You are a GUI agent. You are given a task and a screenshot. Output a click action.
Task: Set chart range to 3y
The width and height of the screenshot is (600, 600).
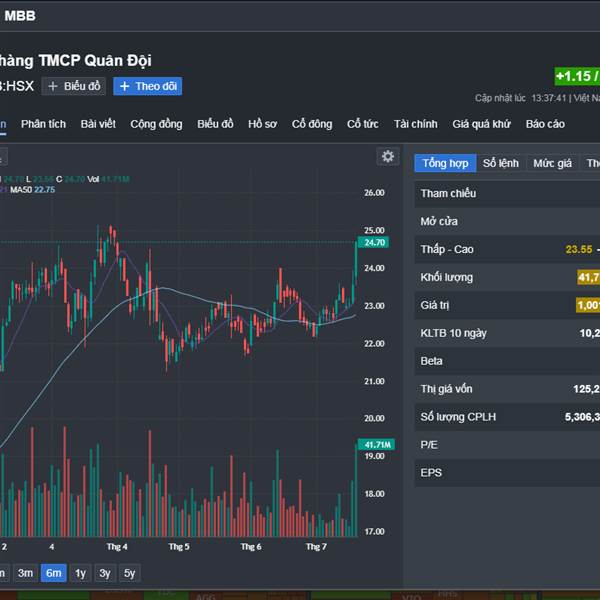tap(105, 573)
